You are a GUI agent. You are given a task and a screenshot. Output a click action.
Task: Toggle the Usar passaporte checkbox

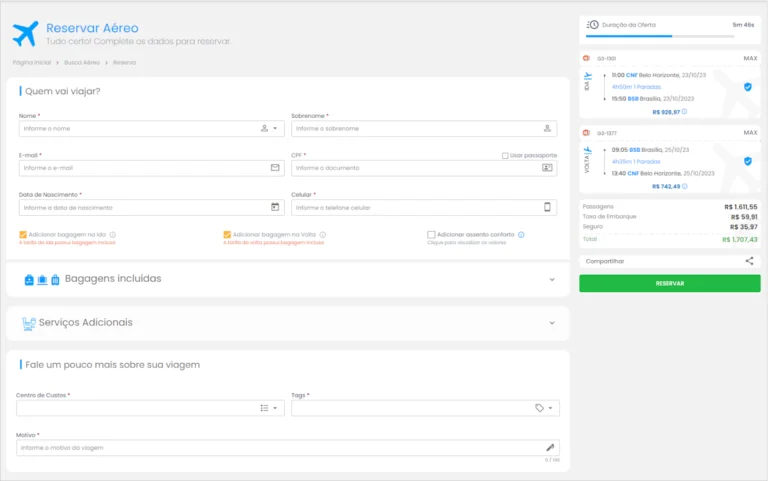506,156
